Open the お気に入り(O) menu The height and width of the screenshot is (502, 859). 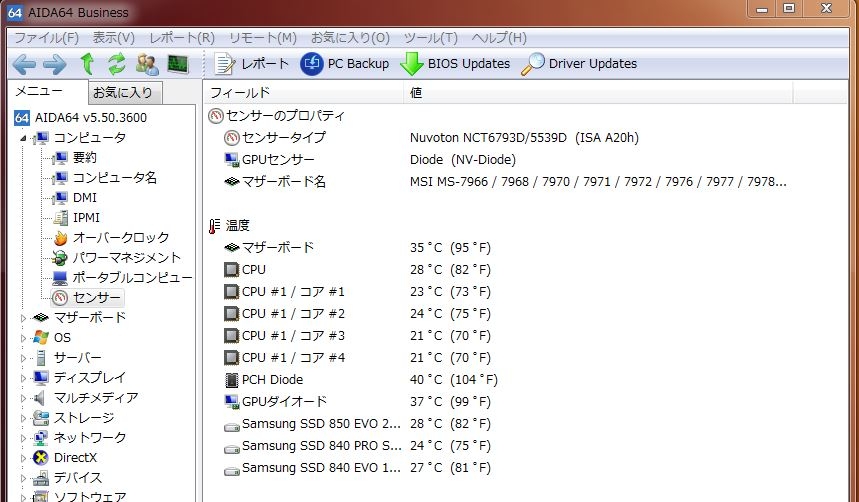point(351,38)
